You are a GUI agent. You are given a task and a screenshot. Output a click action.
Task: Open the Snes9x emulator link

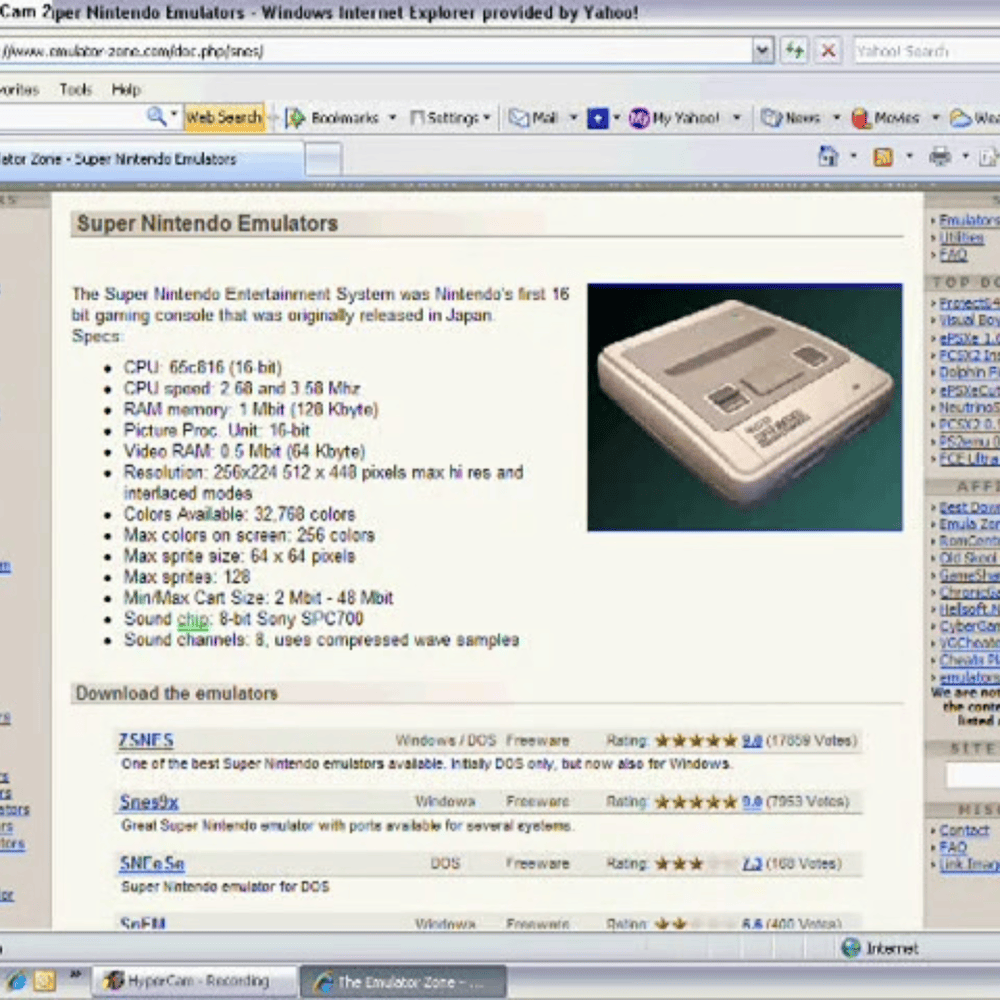click(x=149, y=802)
